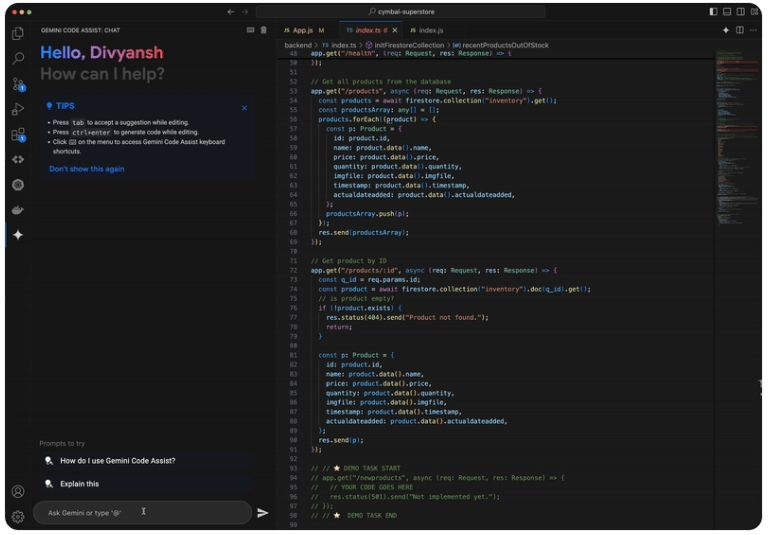Open the editor More Actions ellipsis menu
770x535 pixels.
753,31
